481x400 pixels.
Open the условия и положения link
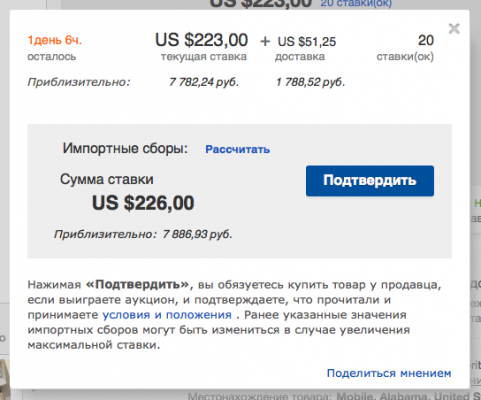167,315
